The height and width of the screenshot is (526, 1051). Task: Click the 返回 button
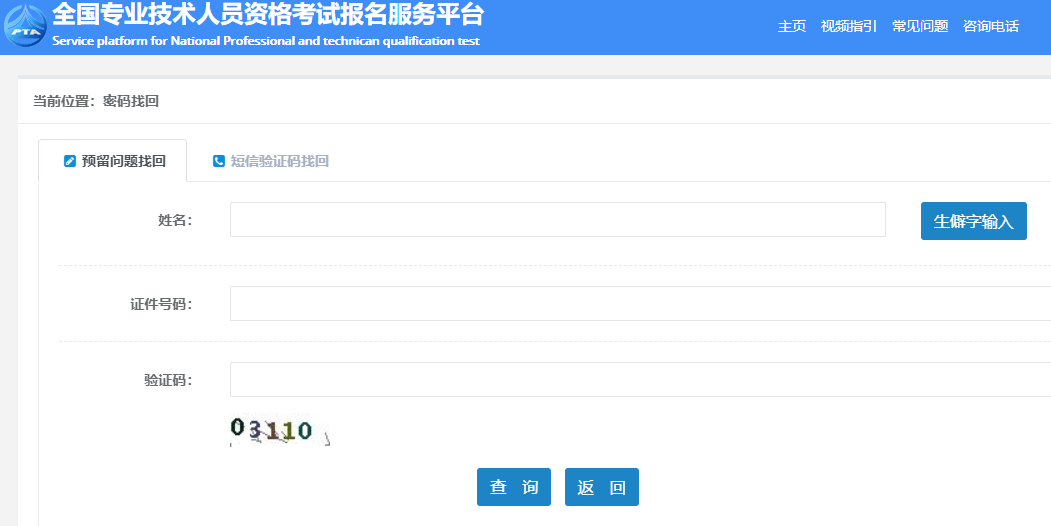pos(601,487)
